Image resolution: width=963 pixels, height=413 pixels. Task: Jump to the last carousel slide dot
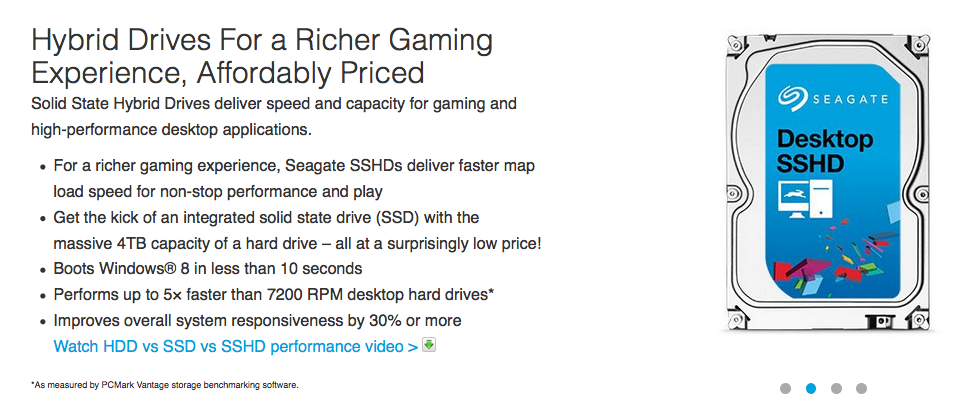point(861,388)
